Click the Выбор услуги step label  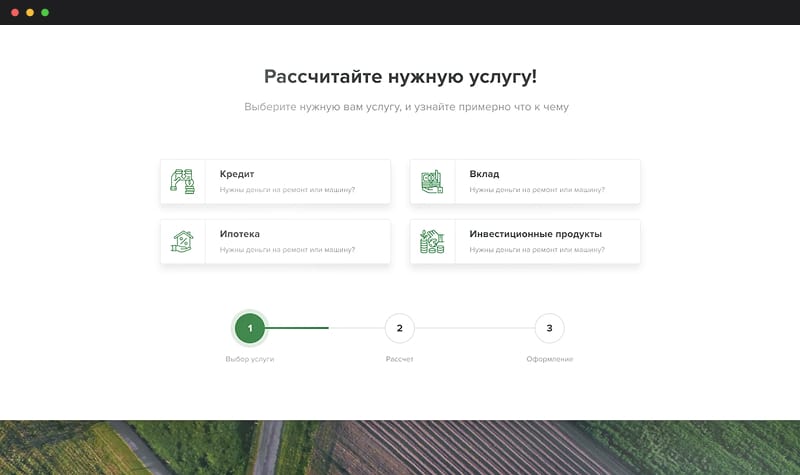click(250, 358)
